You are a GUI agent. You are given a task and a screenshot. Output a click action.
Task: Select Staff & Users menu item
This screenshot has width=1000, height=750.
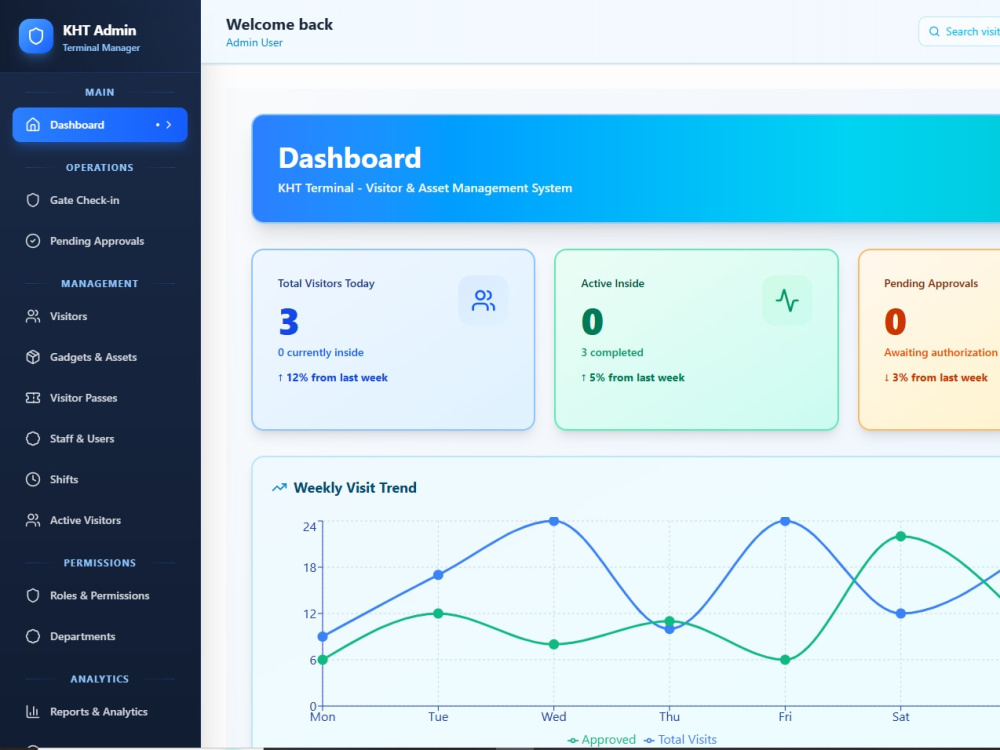[x=100, y=439]
